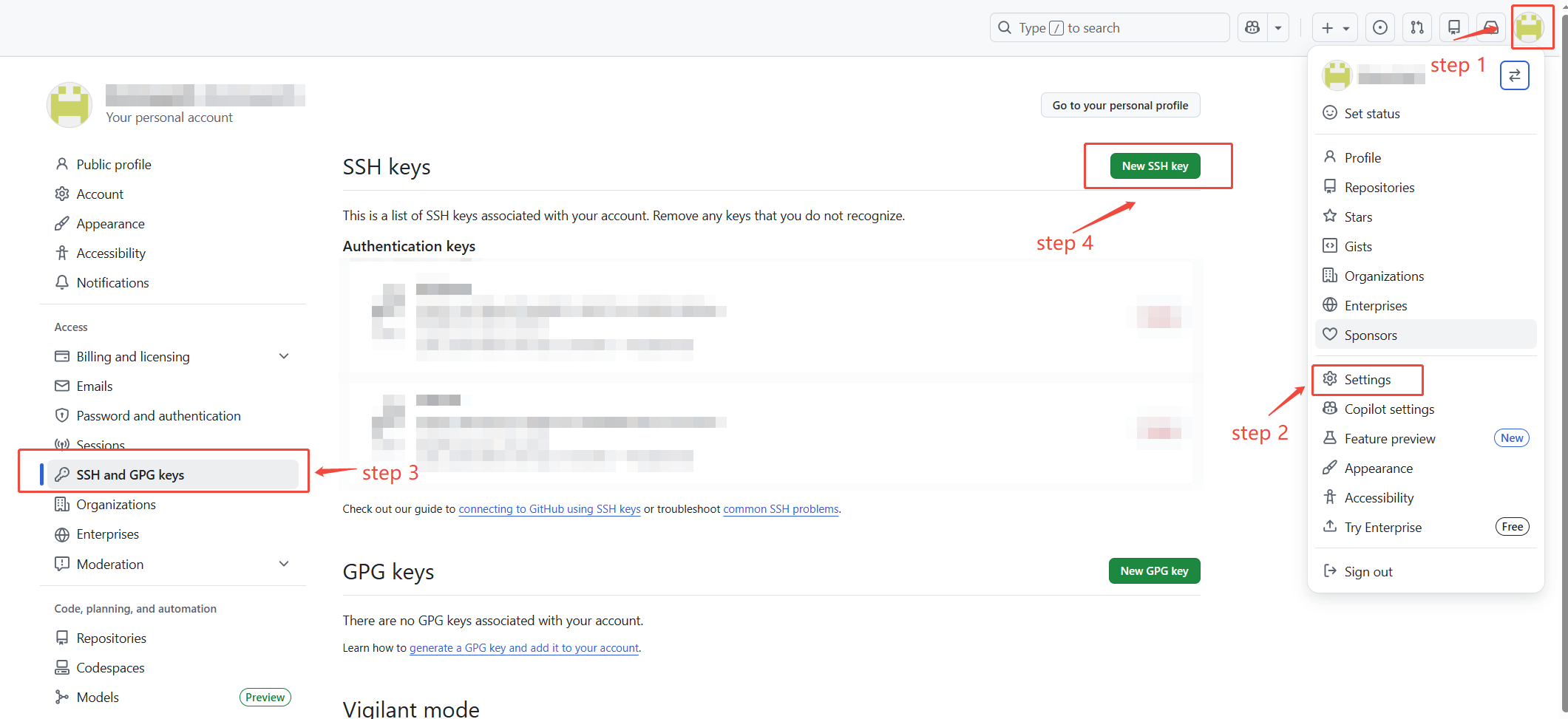Expand the Moderation section chevron
The width and height of the screenshot is (1568, 719).
[284, 564]
